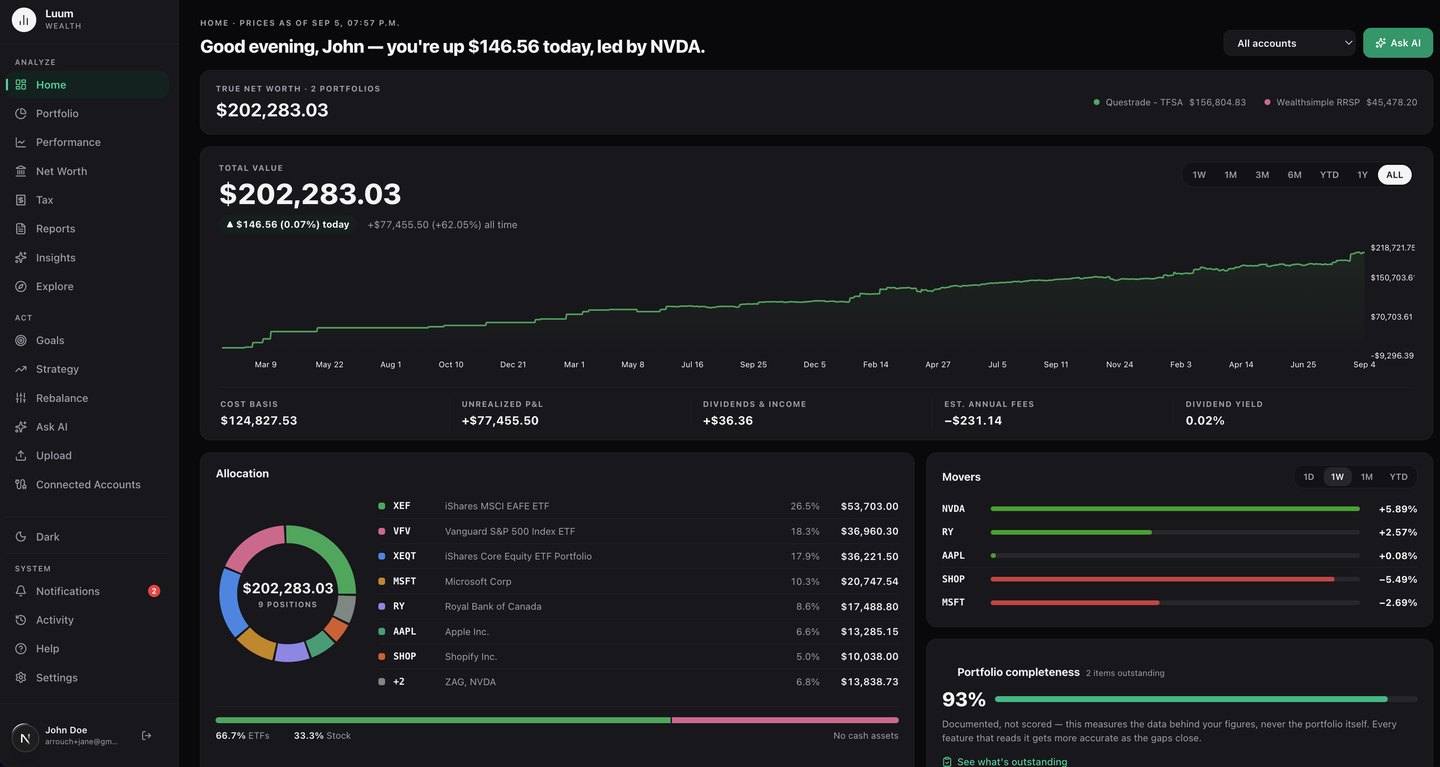Select the MSFT Microsoft Corp allocation row
Screen dimensions: 1440x767
(637, 581)
